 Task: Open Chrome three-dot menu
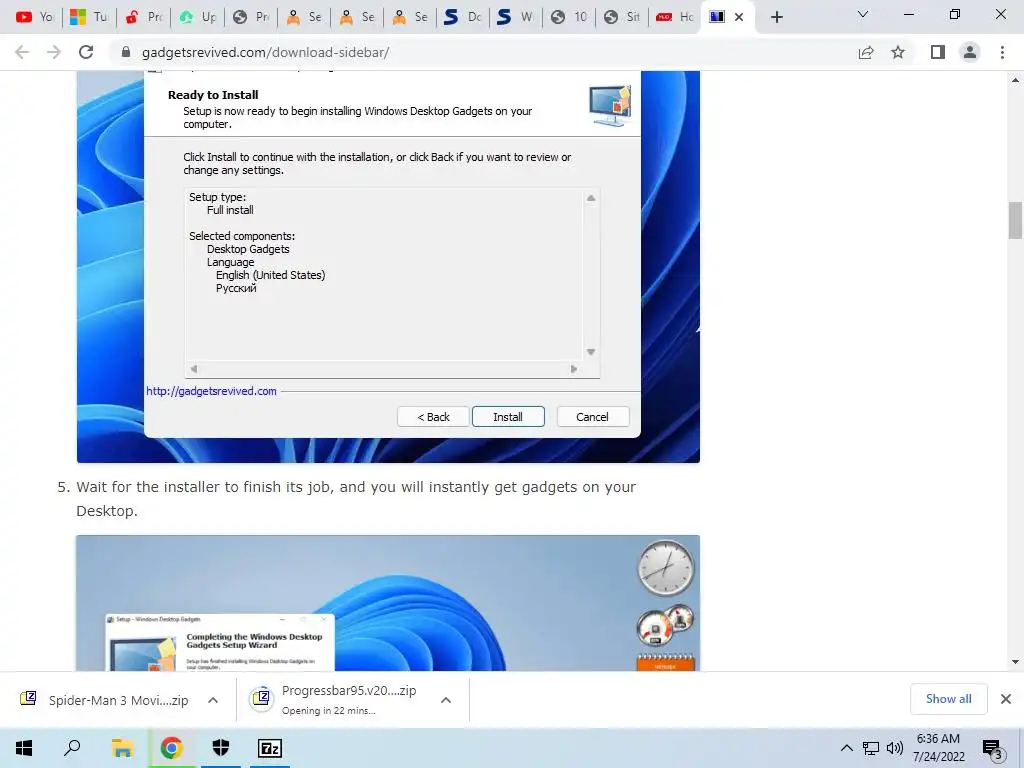pyautogui.click(x=1002, y=52)
